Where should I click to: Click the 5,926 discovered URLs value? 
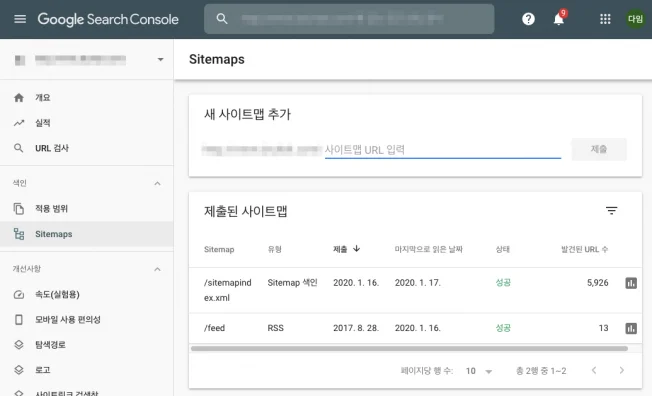[x=598, y=283]
